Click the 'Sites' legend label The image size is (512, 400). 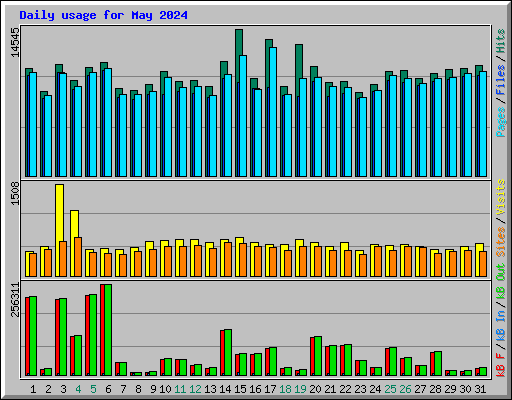501,242
